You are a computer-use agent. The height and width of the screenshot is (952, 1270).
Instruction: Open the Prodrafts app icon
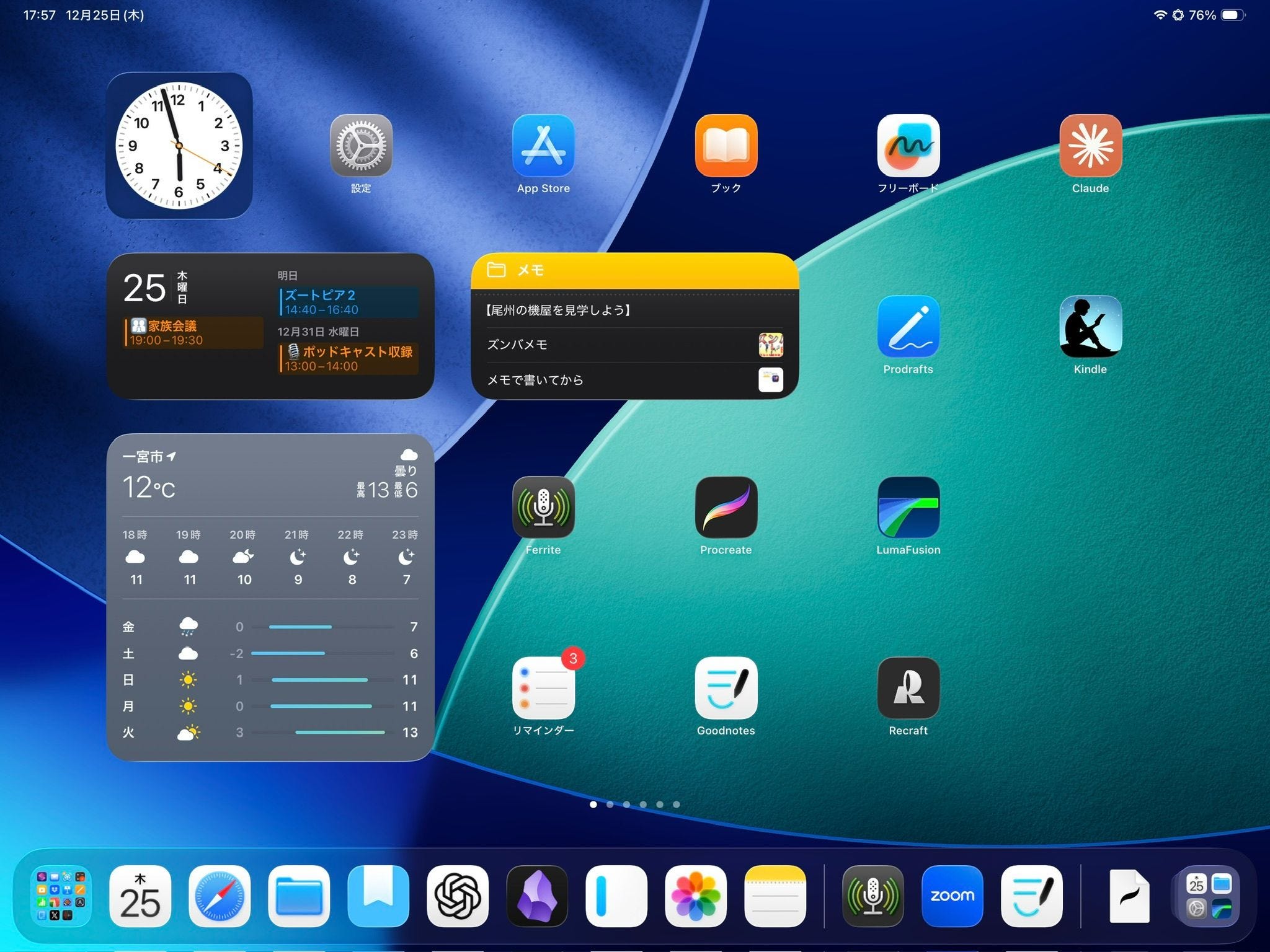tap(908, 327)
